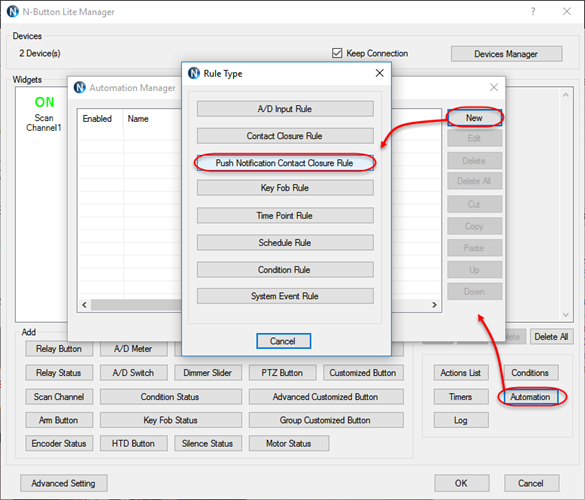This screenshot has height=500, width=585.
Task: Choose Condition Rule
Action: 285,269
